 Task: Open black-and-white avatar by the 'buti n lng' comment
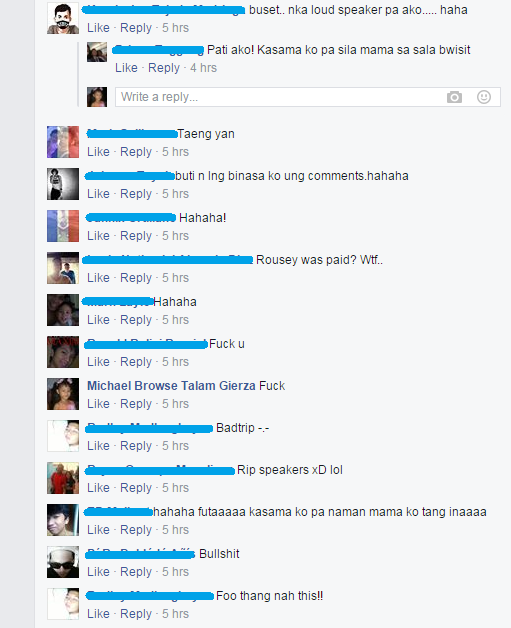click(x=63, y=184)
